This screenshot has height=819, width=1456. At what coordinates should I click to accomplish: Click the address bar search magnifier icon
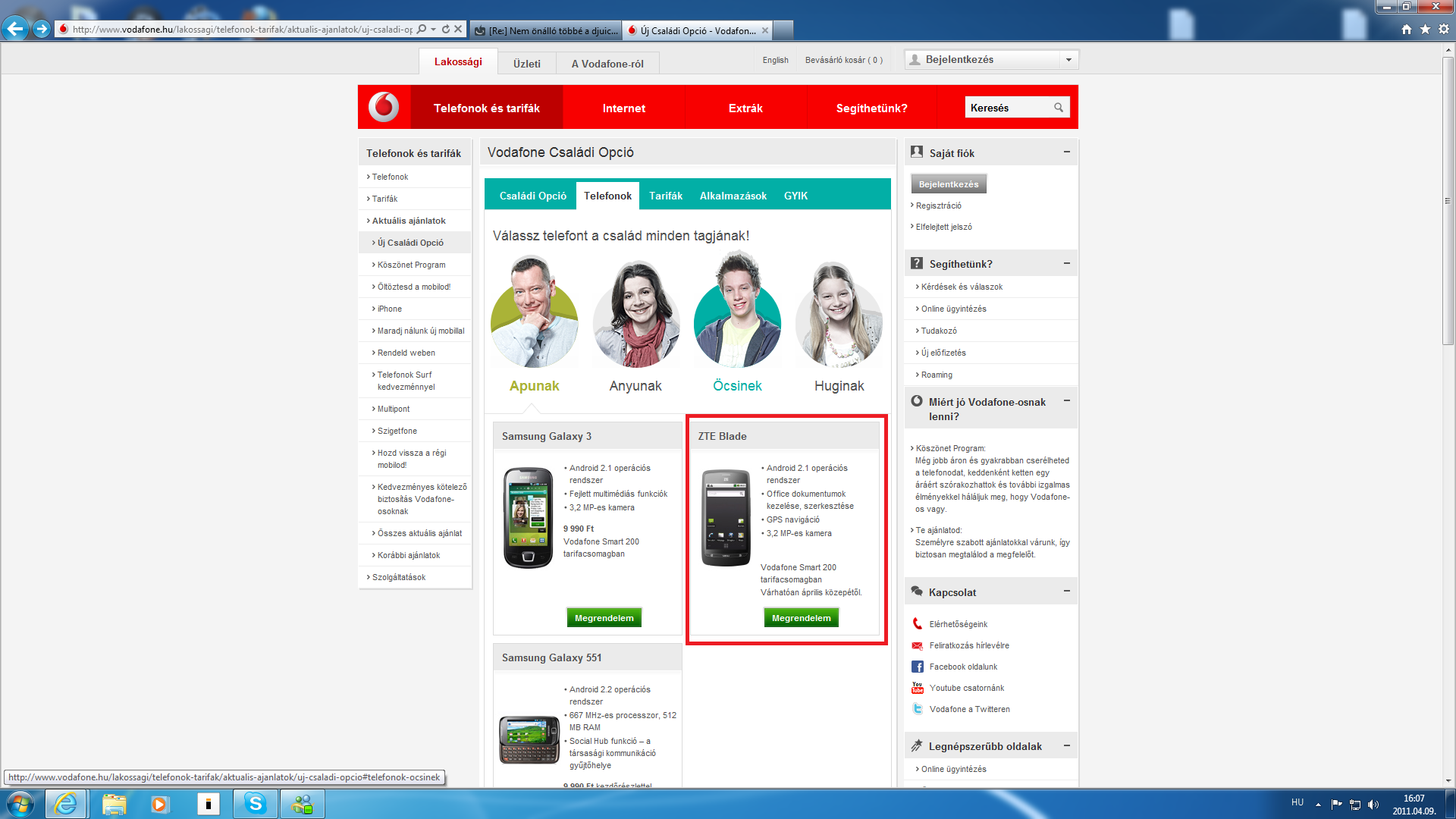(422, 29)
